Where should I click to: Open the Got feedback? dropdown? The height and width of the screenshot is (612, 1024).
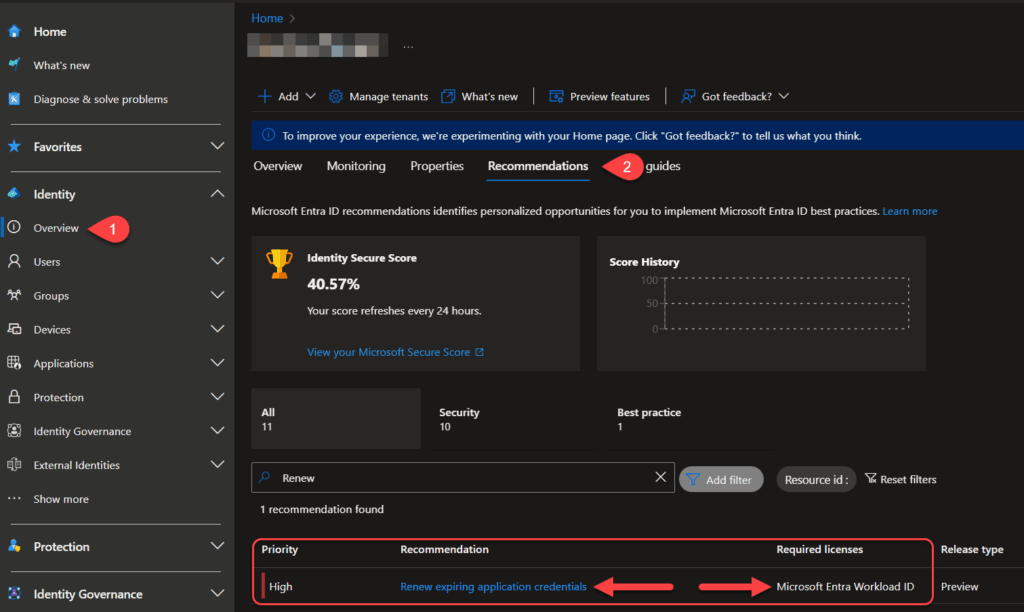tap(735, 97)
